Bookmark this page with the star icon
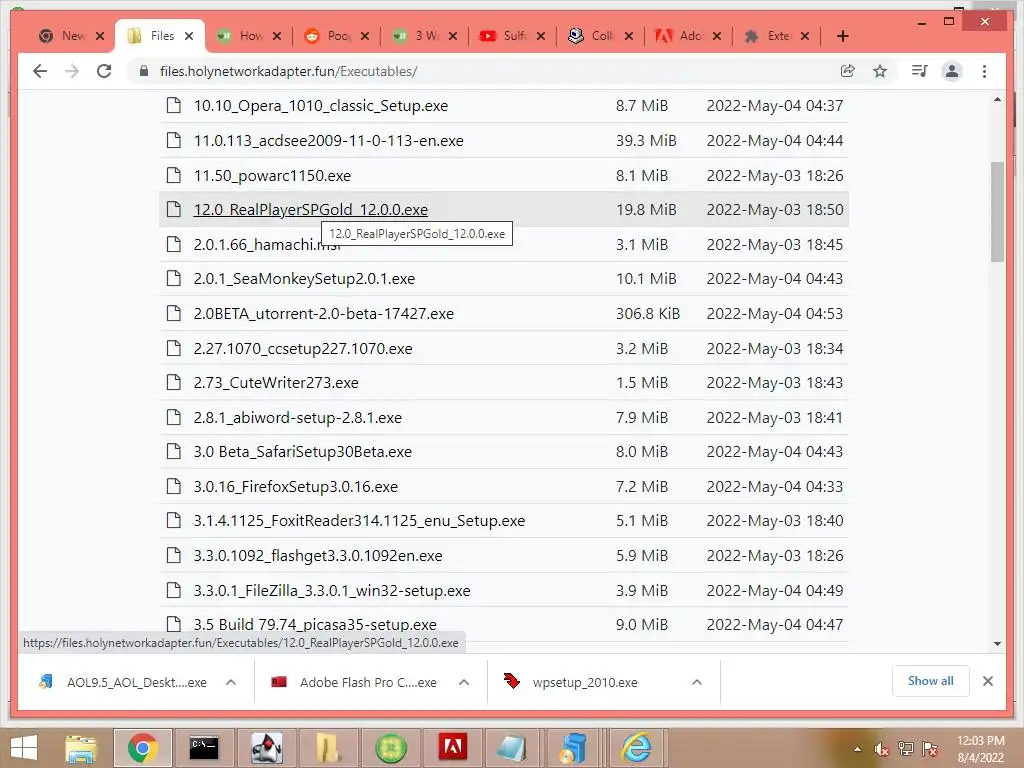The height and width of the screenshot is (768, 1024). 880,71
